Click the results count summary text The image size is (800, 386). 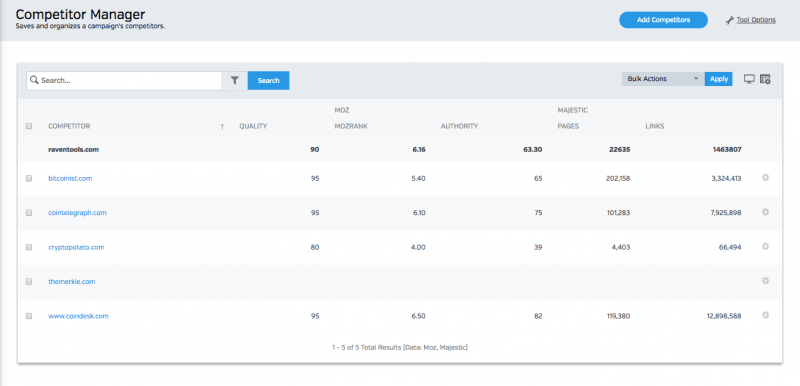(x=400, y=347)
